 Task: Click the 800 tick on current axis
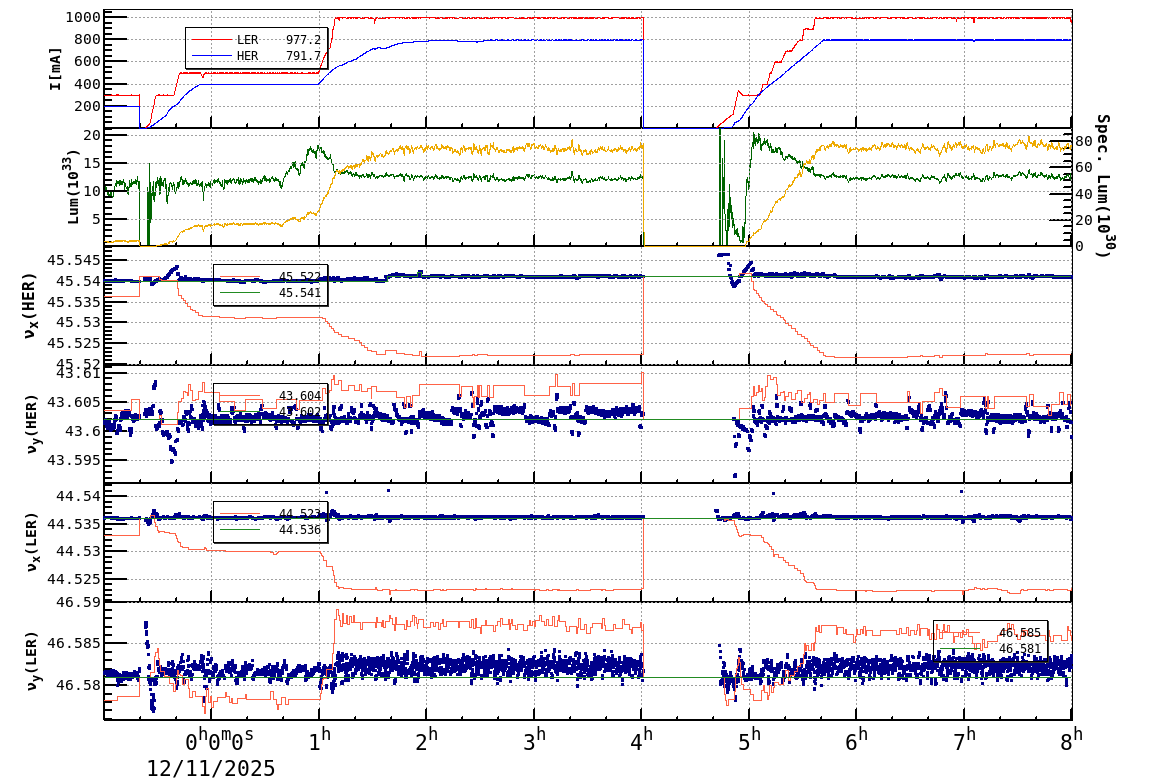point(88,39)
